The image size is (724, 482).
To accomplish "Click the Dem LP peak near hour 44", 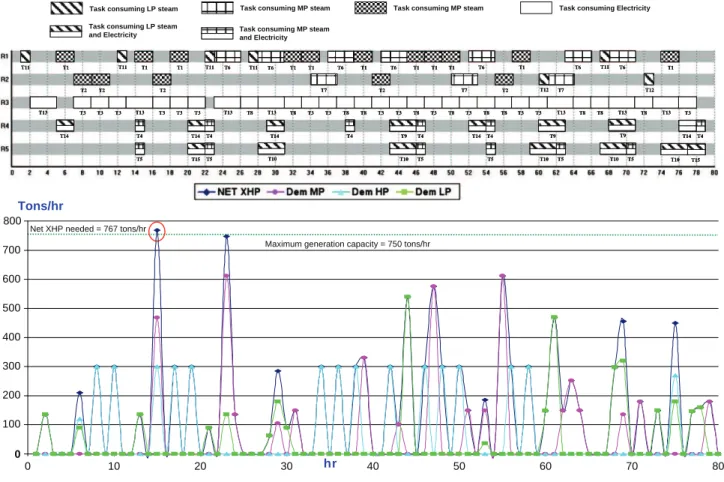I will (407, 297).
